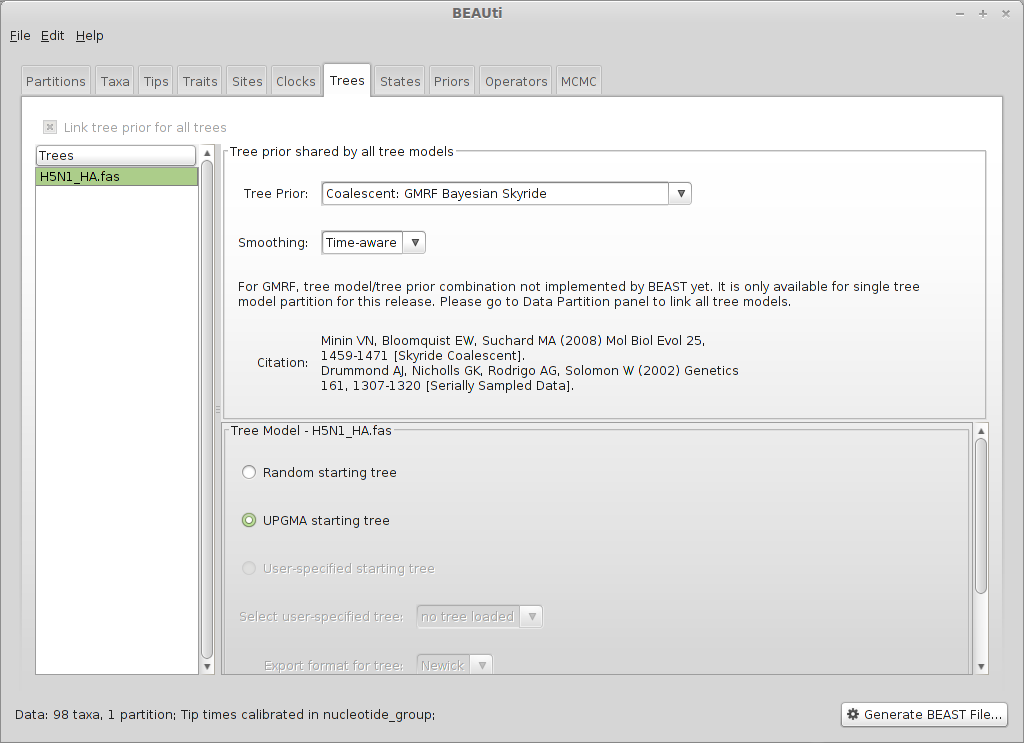Image resolution: width=1024 pixels, height=743 pixels.
Task: Open the Smoothing Time-aware dropdown
Action: [x=373, y=243]
